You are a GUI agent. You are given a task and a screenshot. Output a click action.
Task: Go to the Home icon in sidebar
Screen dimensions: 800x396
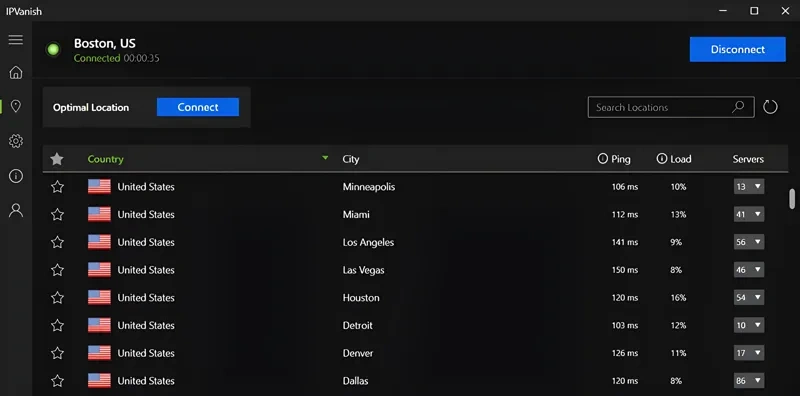[x=16, y=72]
